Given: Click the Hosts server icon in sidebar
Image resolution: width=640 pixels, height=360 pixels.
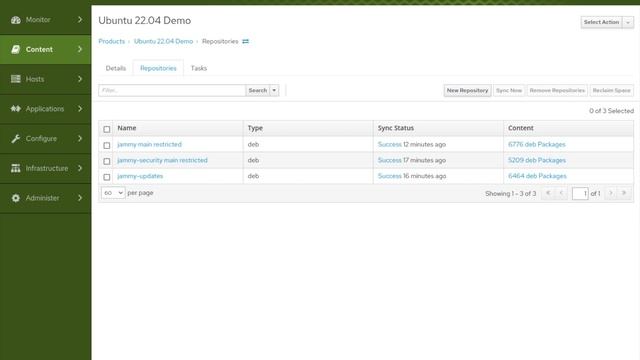Looking at the screenshot, I should pos(16,79).
